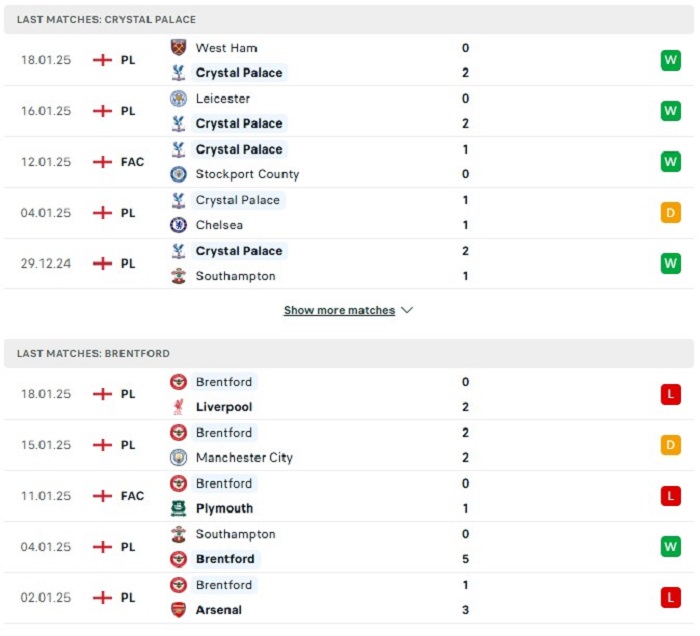The image size is (700, 636).
Task: Select the Last Matches: Brentford header
Action: tap(349, 353)
